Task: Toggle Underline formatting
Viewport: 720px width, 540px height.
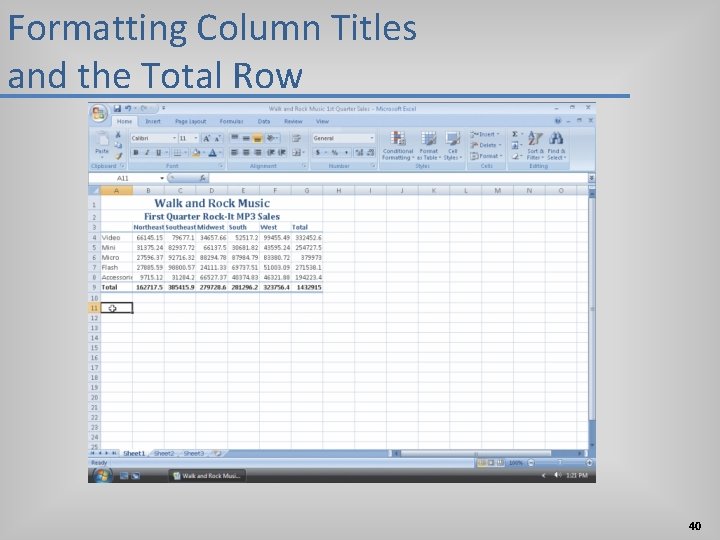Action: click(x=158, y=152)
